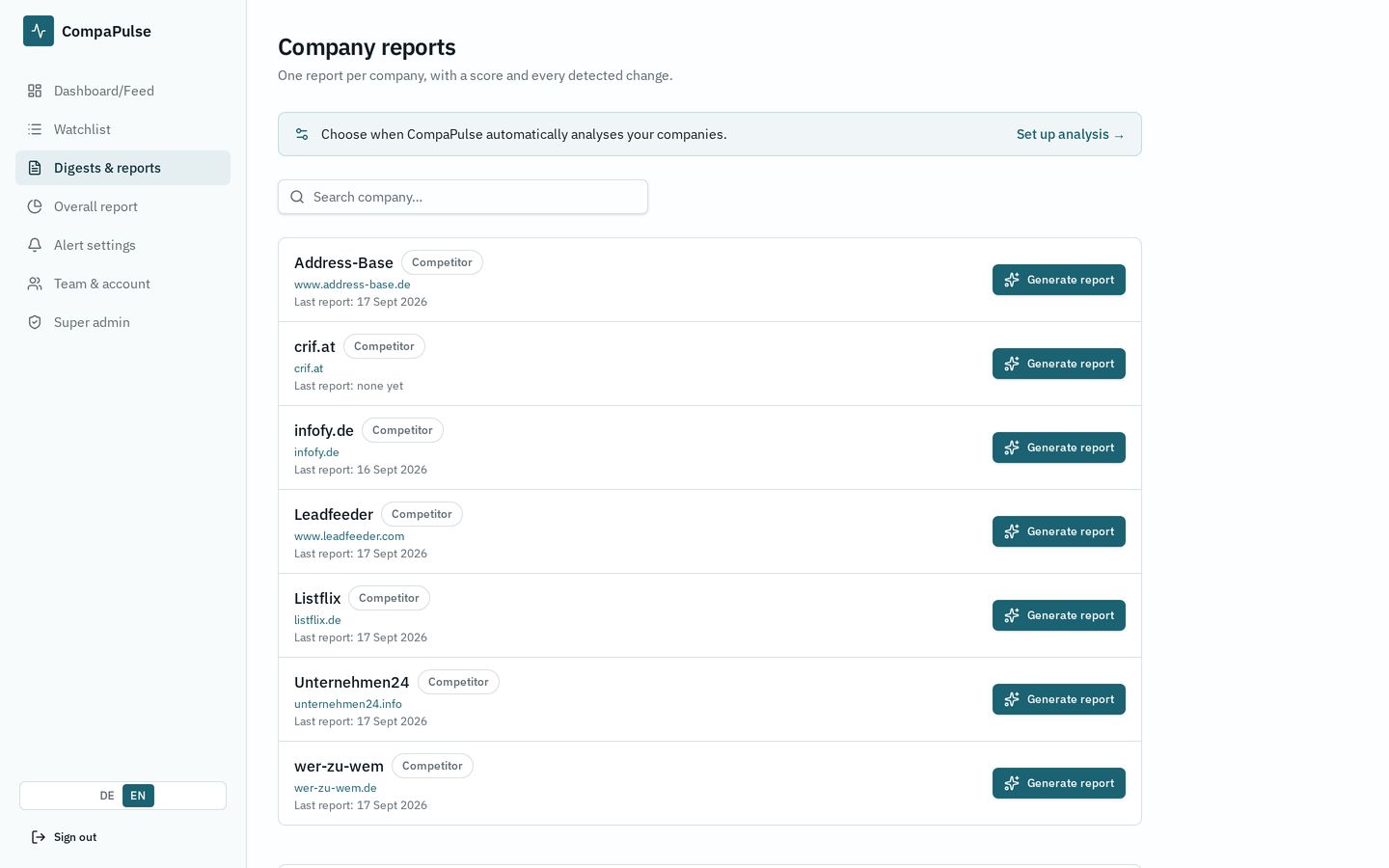This screenshot has width=1389, height=868.
Task: Click the Competitor tag beside Listflix
Action: tap(389, 598)
